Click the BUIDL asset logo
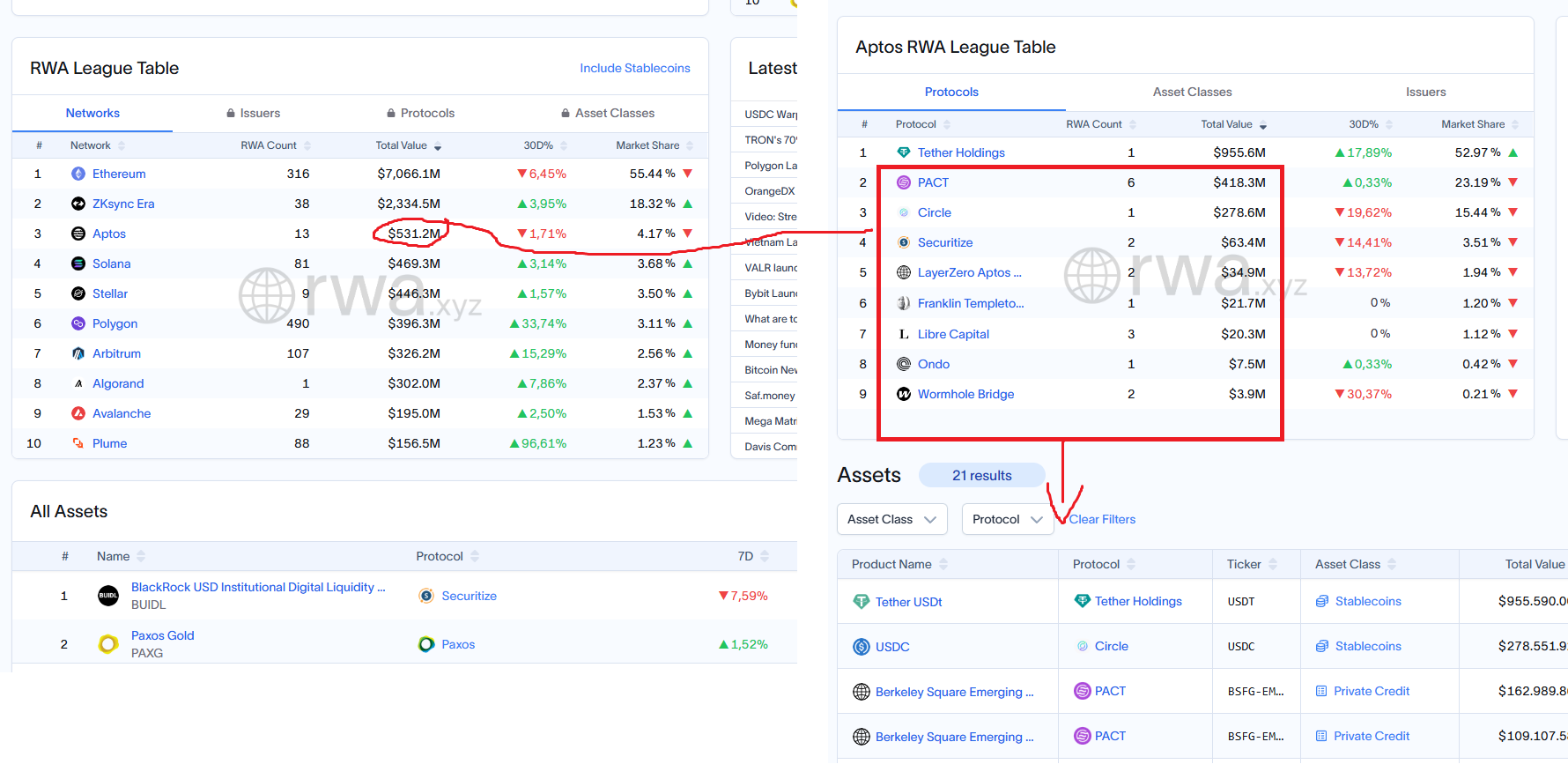This screenshot has height=779, width=1568. [x=108, y=596]
